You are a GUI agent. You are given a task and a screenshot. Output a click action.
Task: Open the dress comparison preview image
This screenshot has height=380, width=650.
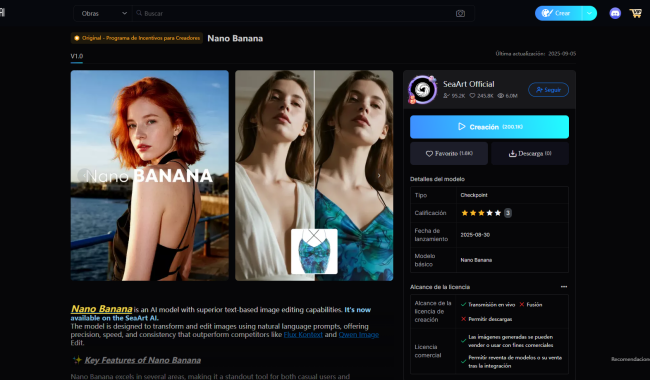click(x=314, y=175)
